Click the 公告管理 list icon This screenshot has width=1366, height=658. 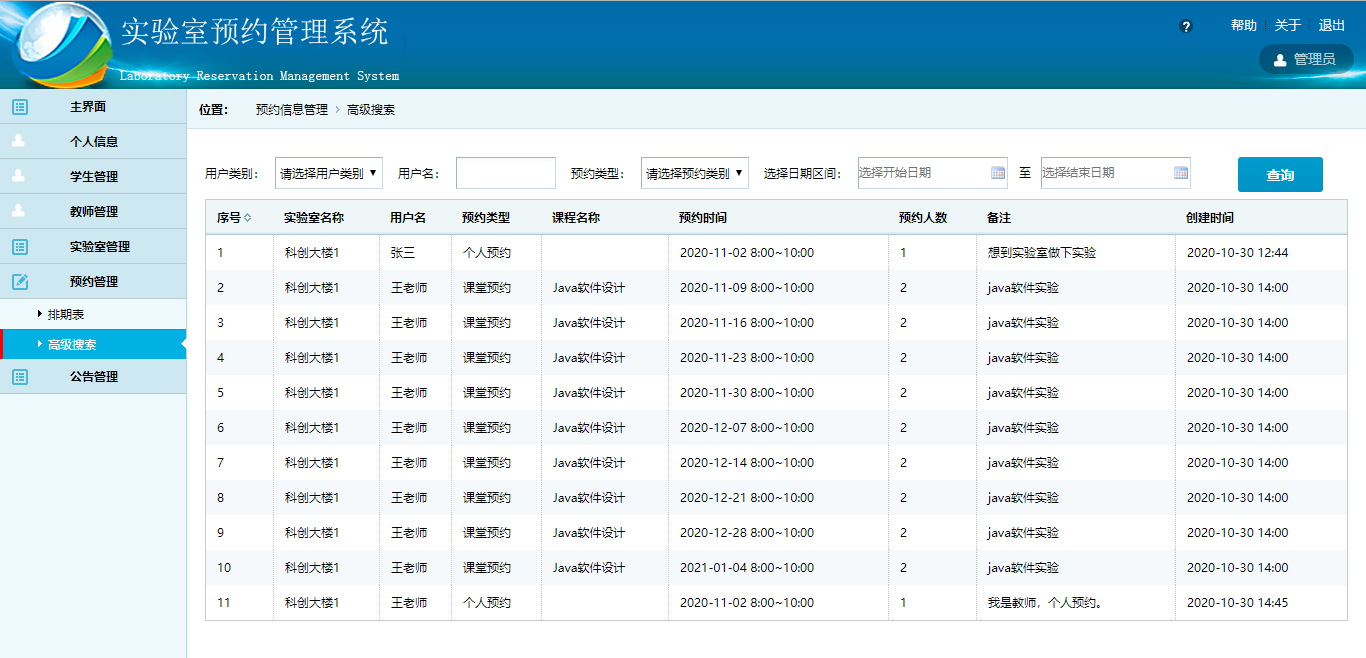(20, 377)
